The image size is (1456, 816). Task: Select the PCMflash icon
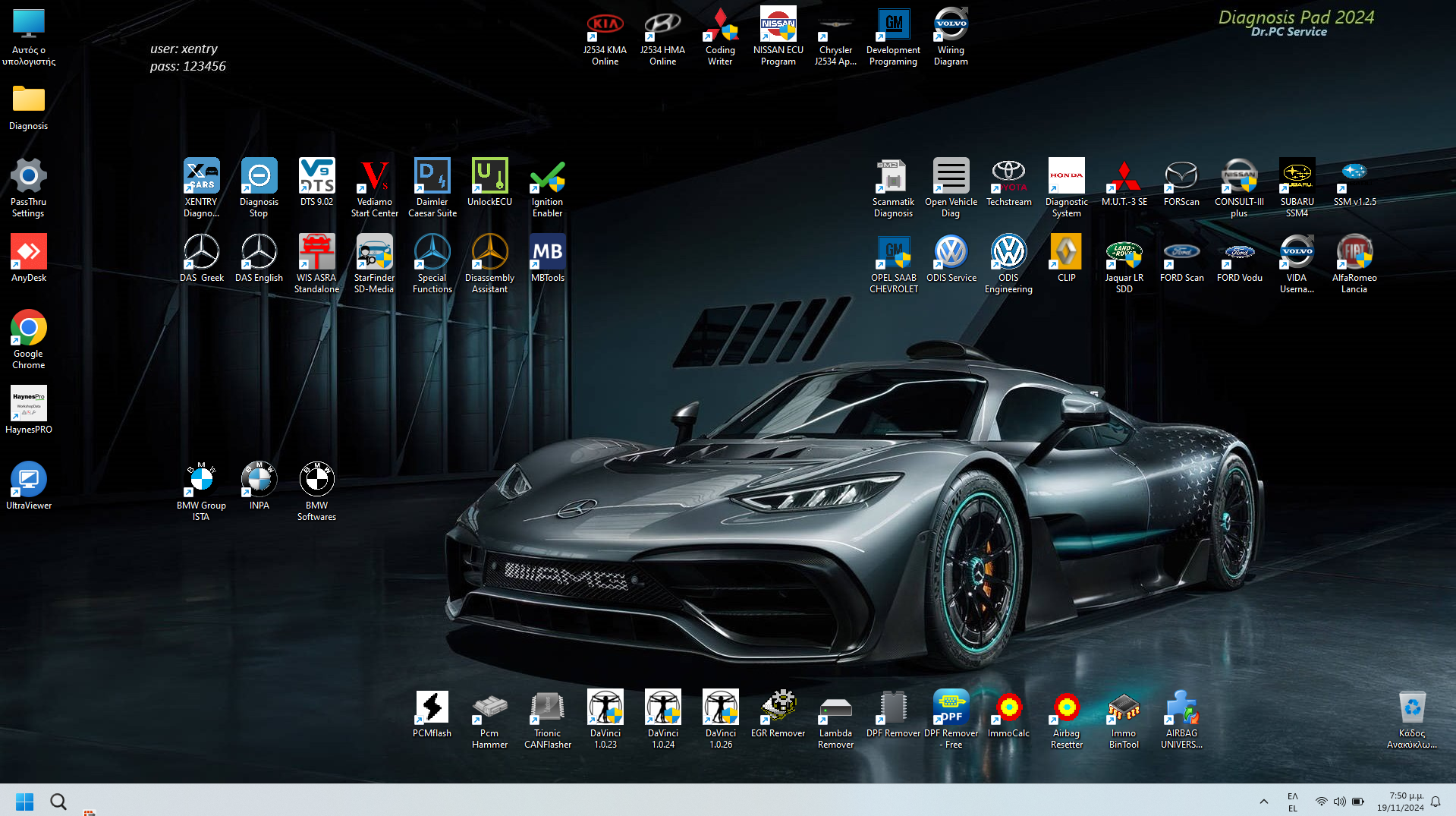pyautogui.click(x=432, y=714)
